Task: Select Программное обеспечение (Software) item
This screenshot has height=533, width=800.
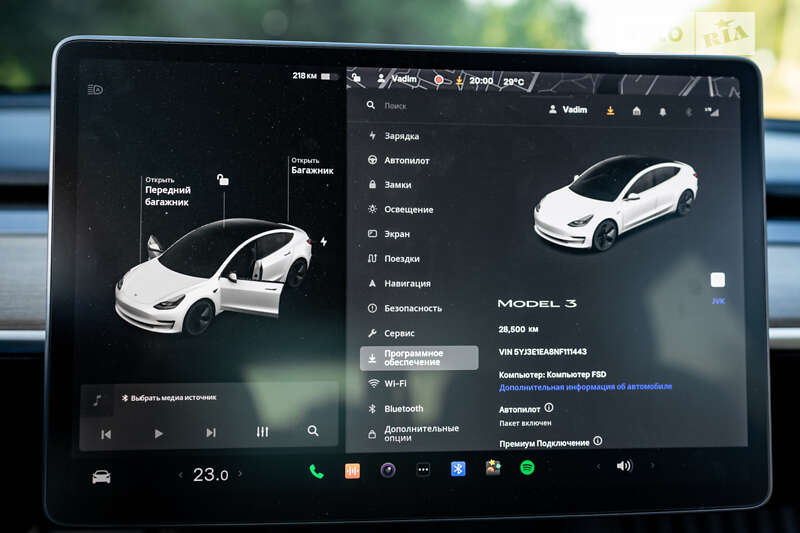Action: [x=419, y=358]
